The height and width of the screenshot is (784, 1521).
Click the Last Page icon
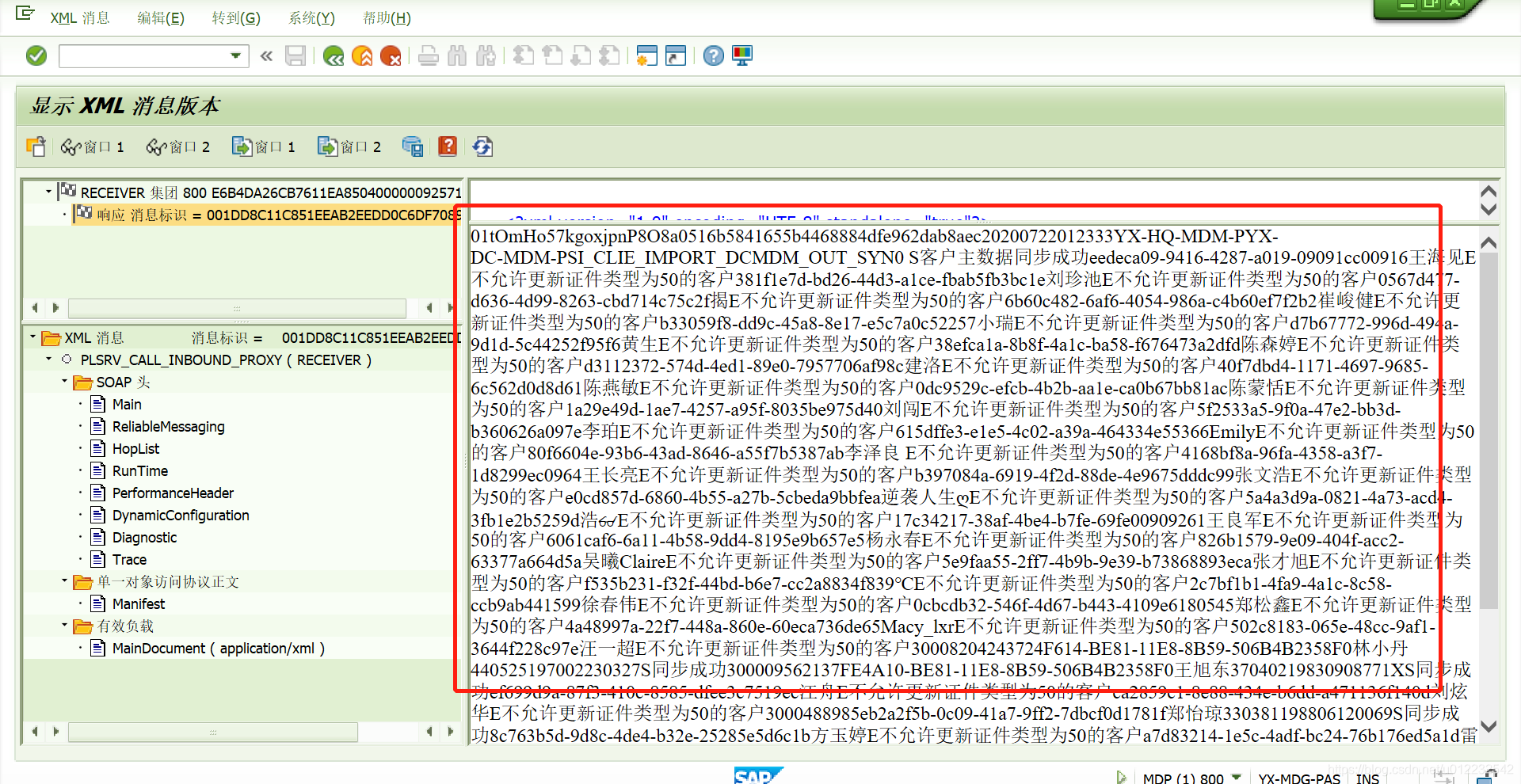[x=609, y=55]
